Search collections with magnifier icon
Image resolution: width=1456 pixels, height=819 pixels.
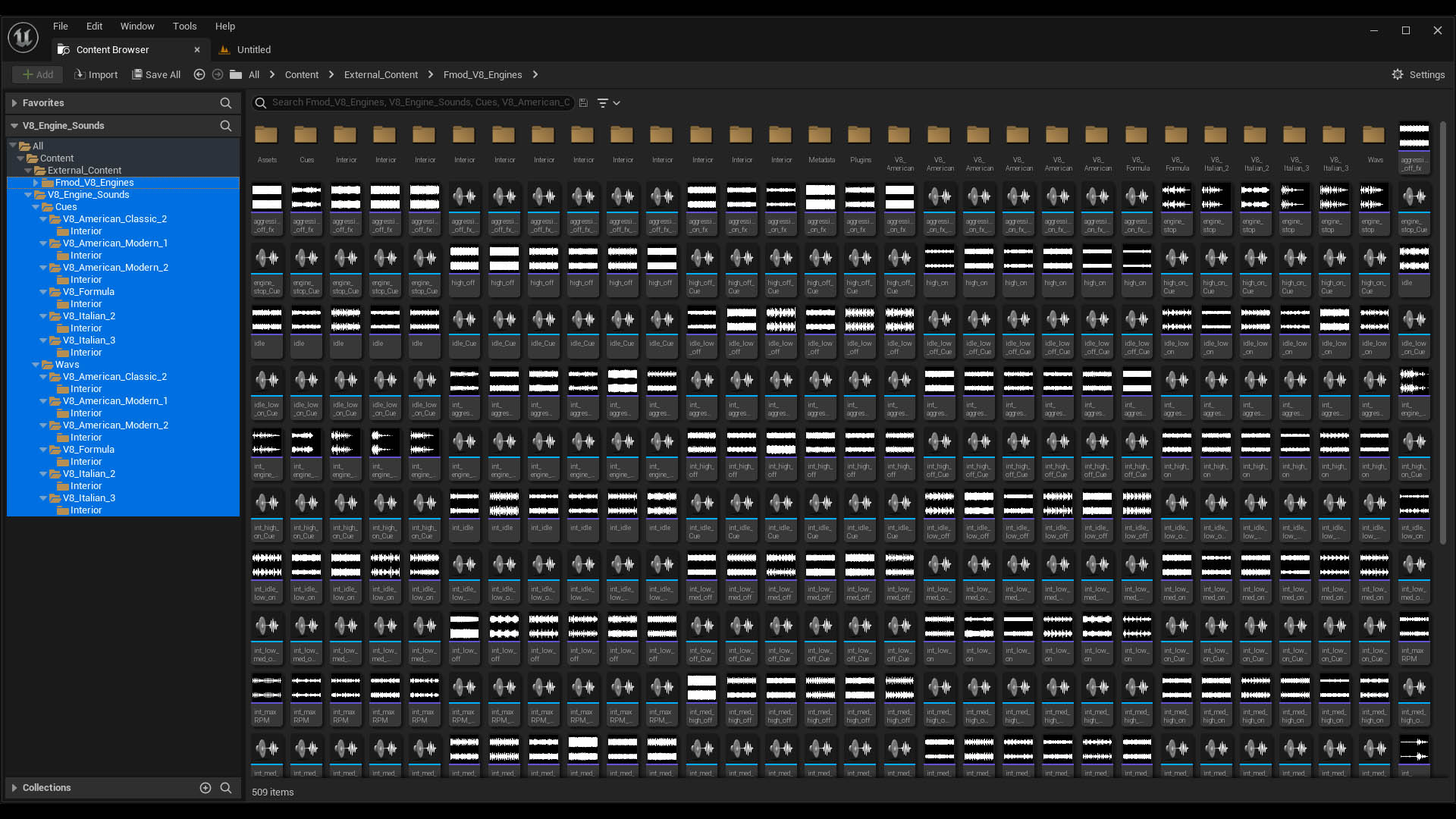[x=225, y=788]
